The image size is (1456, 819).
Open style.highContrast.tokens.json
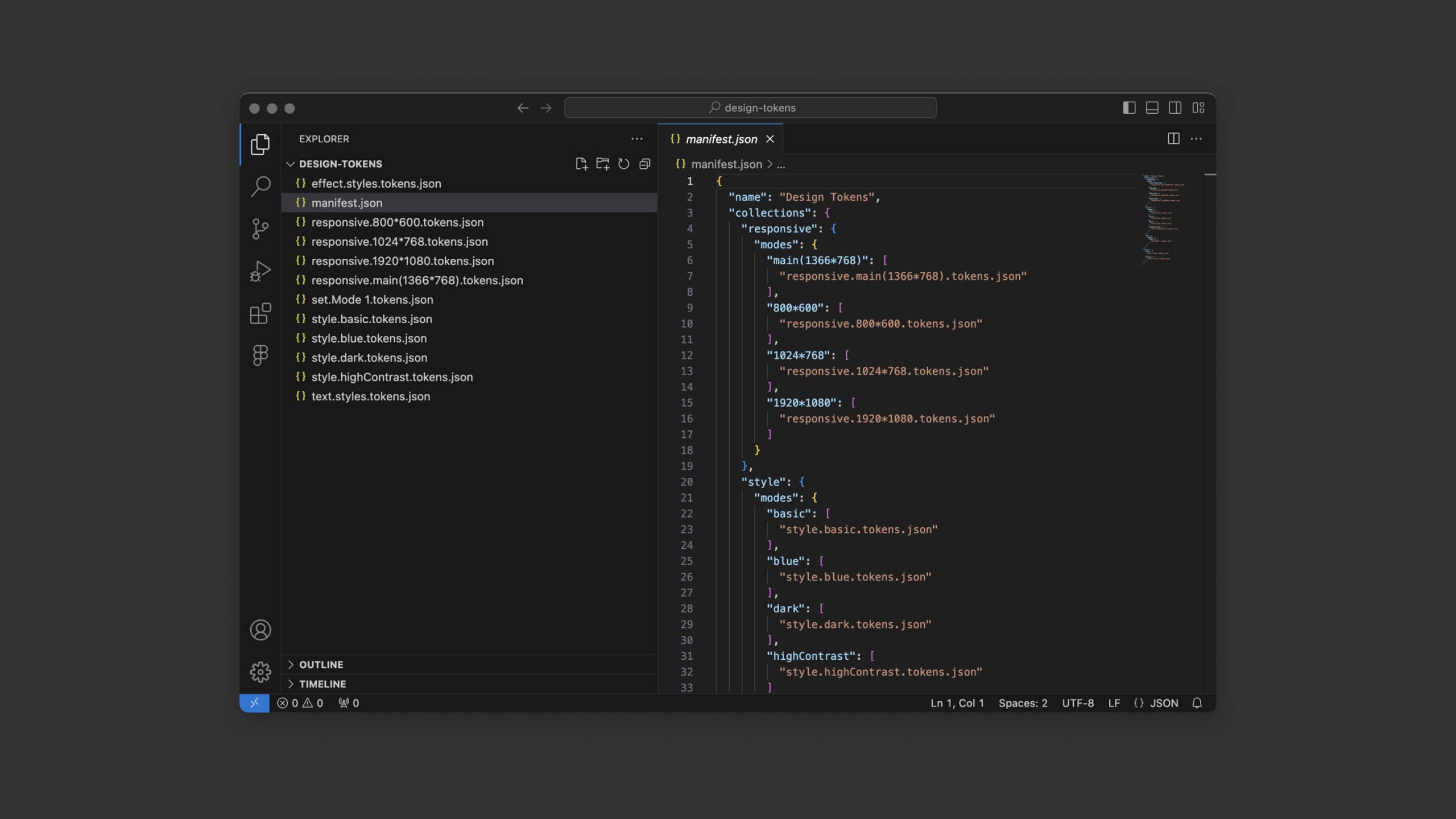click(470, 377)
